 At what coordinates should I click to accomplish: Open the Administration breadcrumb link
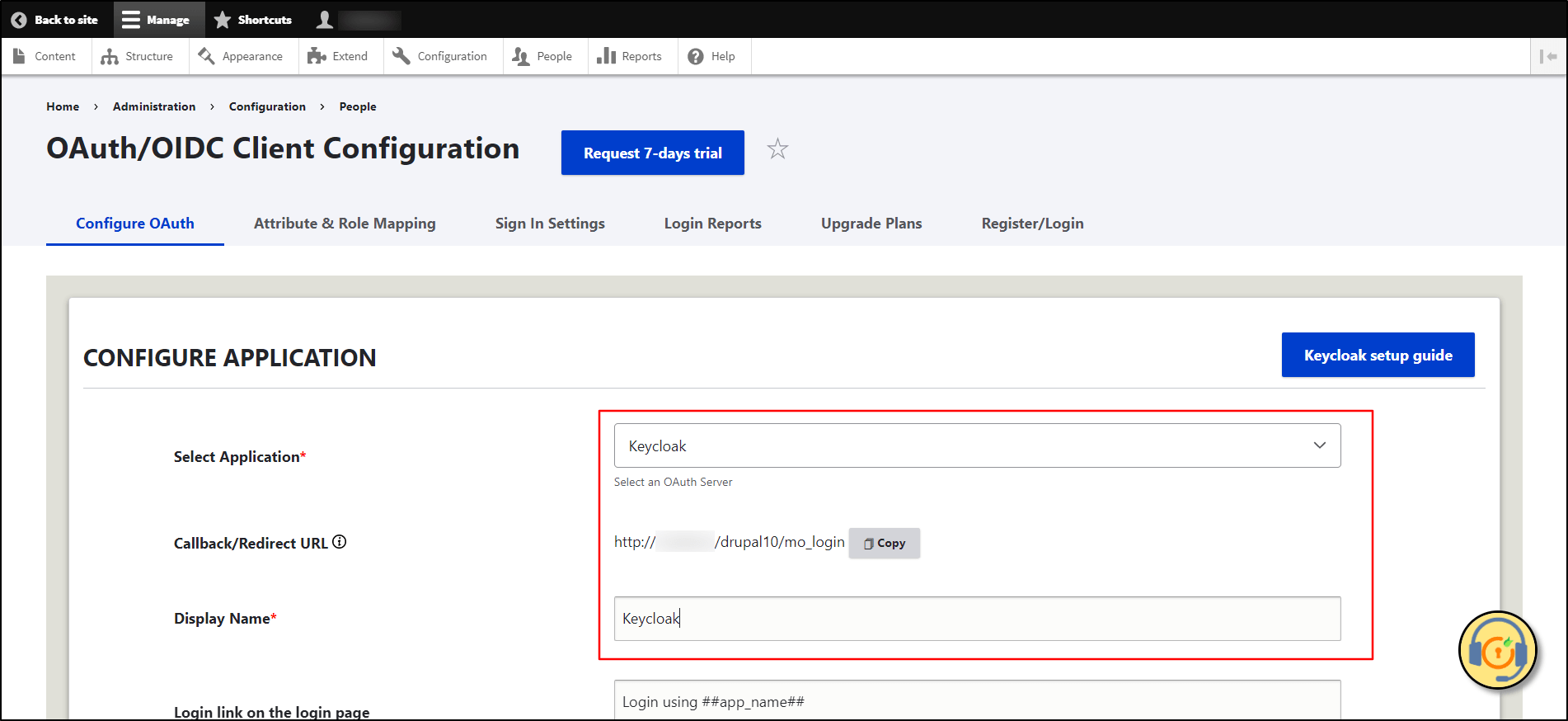point(154,106)
